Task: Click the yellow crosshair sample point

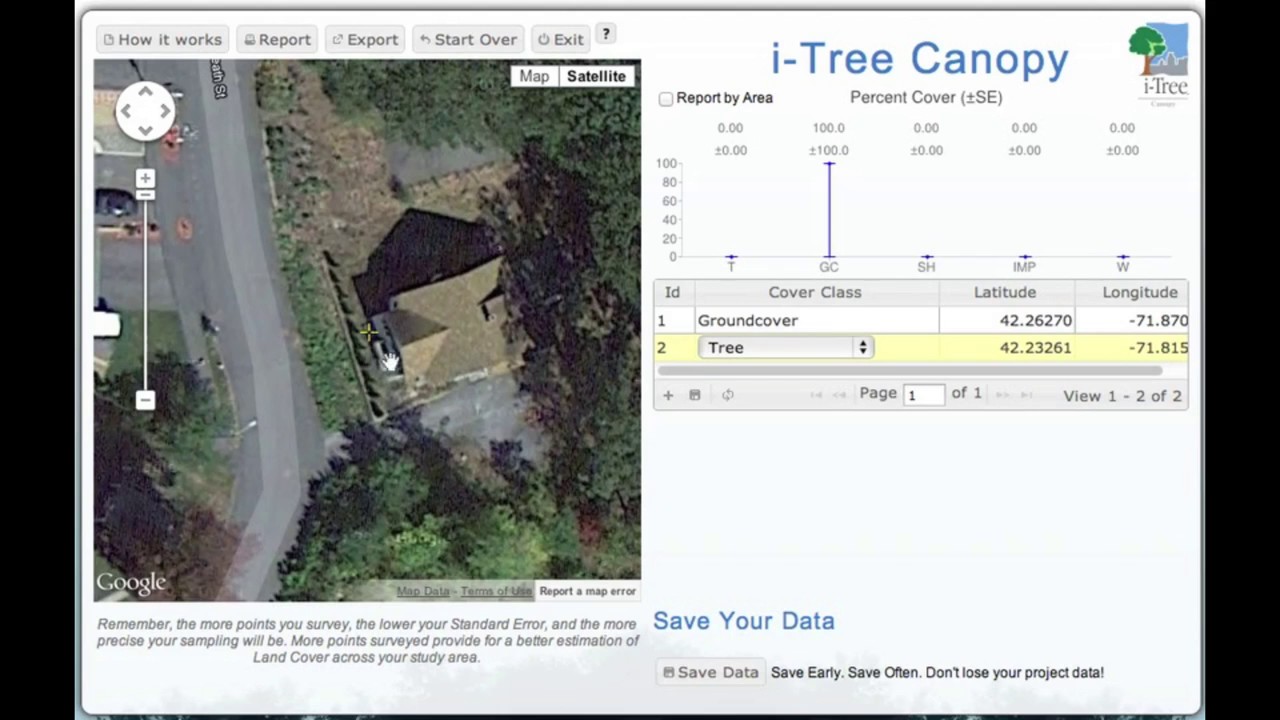Action: point(369,332)
